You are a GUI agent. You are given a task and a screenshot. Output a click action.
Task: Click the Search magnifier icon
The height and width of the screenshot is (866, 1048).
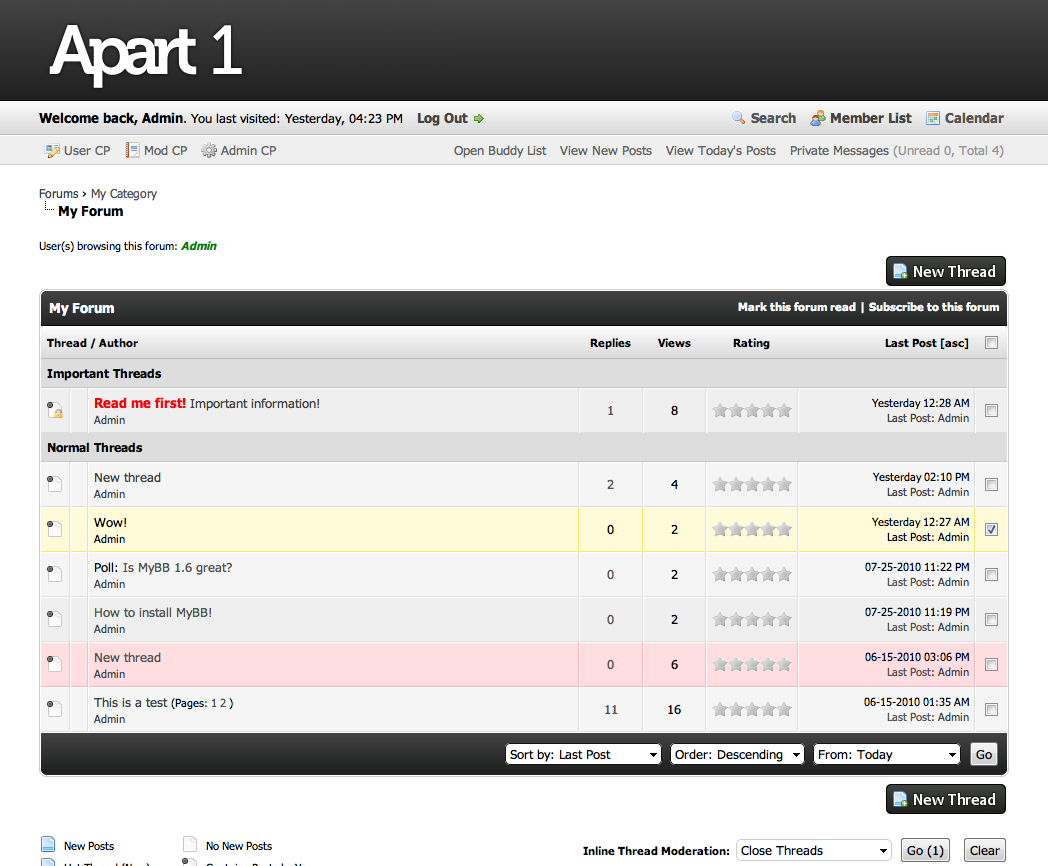click(739, 118)
